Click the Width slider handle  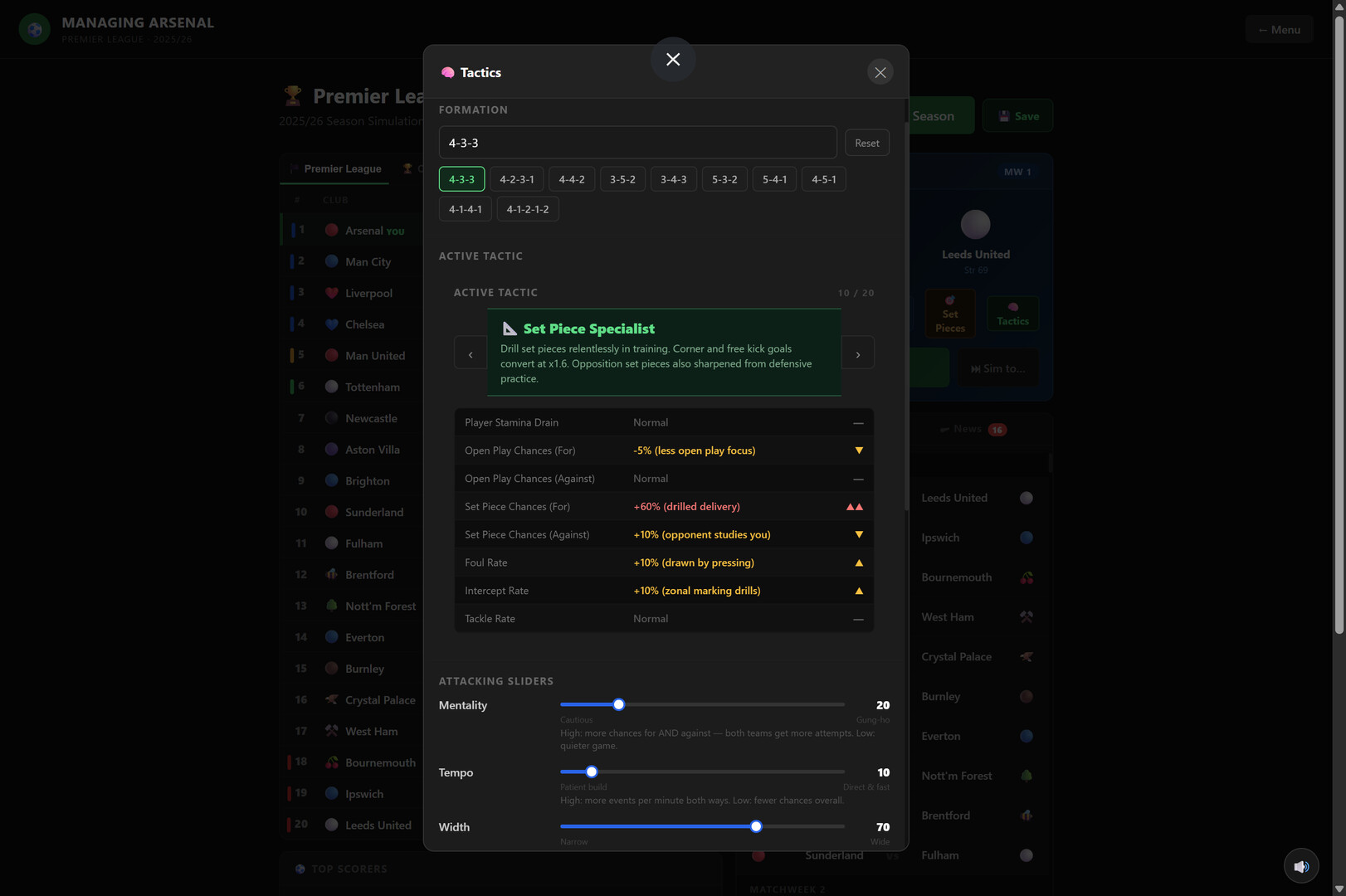pyautogui.click(x=756, y=826)
